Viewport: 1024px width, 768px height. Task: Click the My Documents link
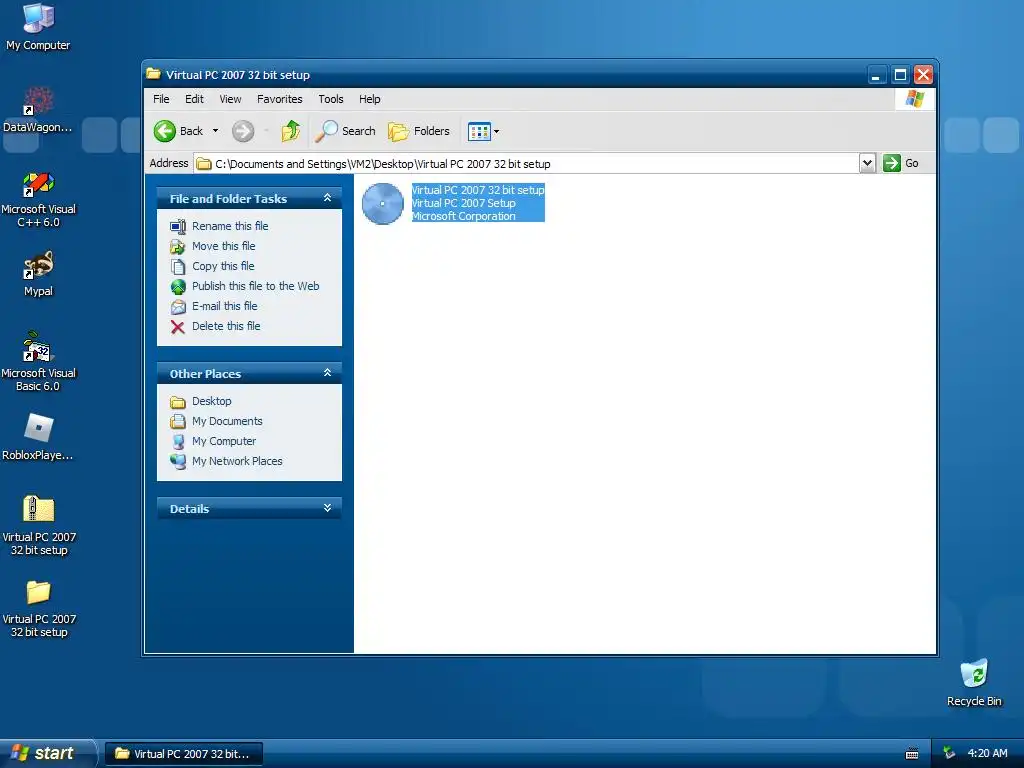coord(227,421)
